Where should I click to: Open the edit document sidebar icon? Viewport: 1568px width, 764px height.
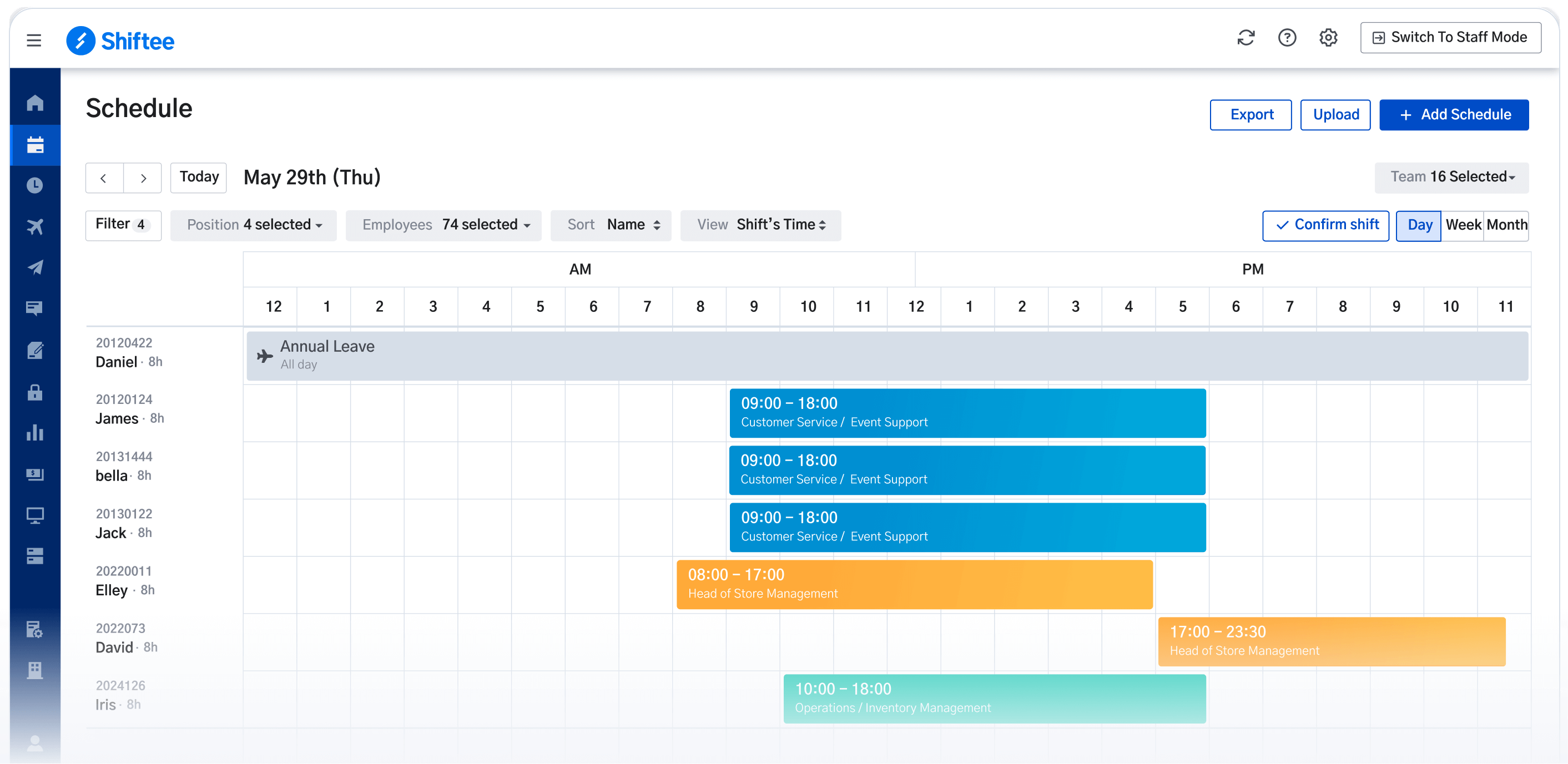point(35,350)
